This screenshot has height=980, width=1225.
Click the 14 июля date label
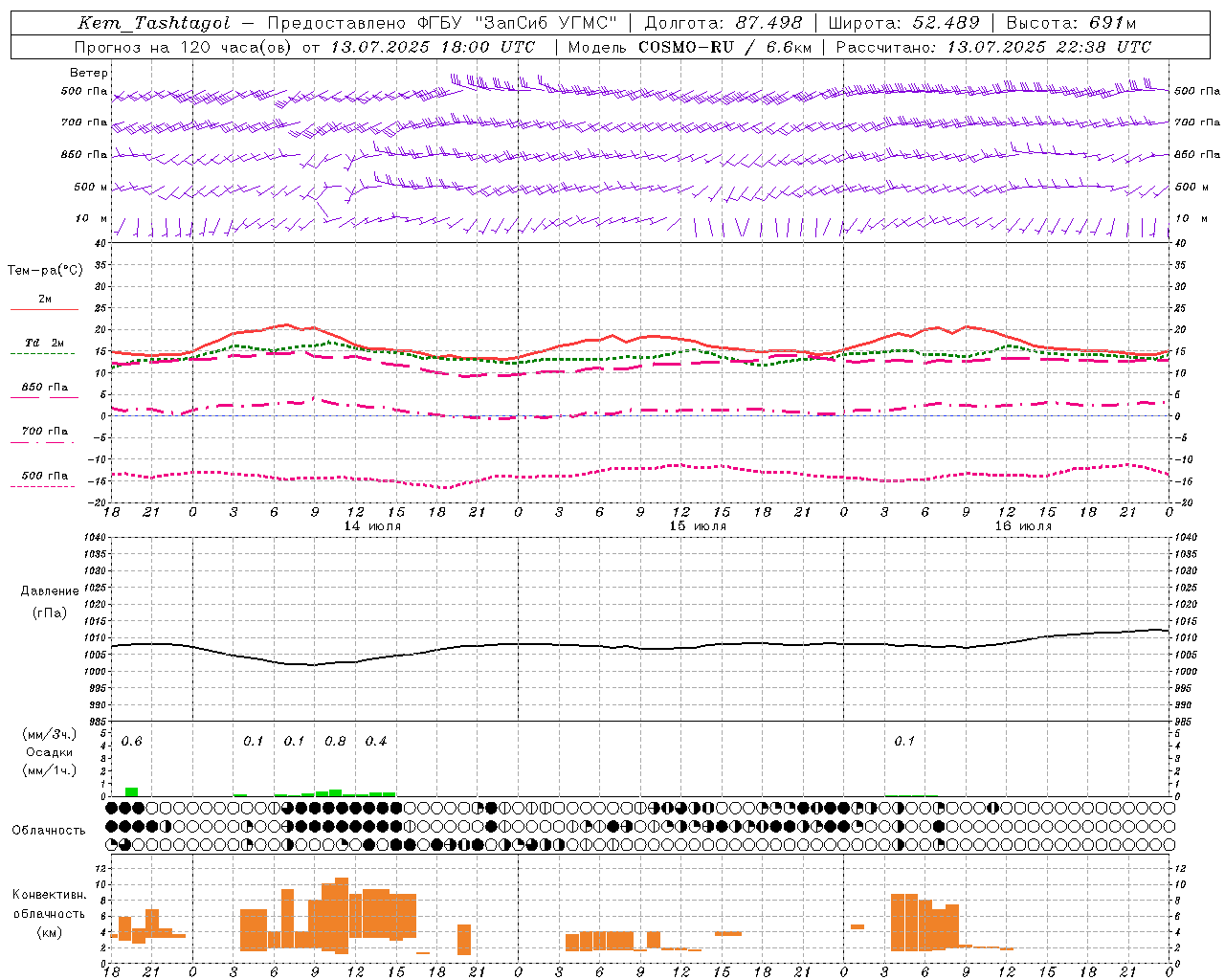click(372, 526)
